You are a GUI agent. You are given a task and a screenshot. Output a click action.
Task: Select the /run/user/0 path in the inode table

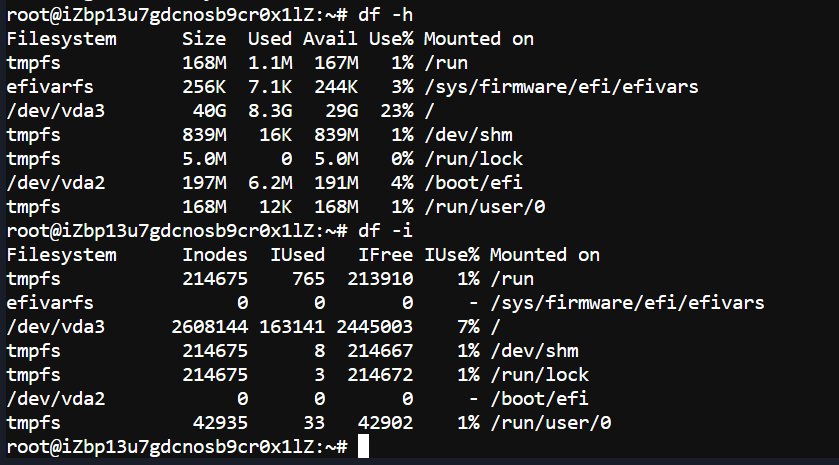coord(551,423)
